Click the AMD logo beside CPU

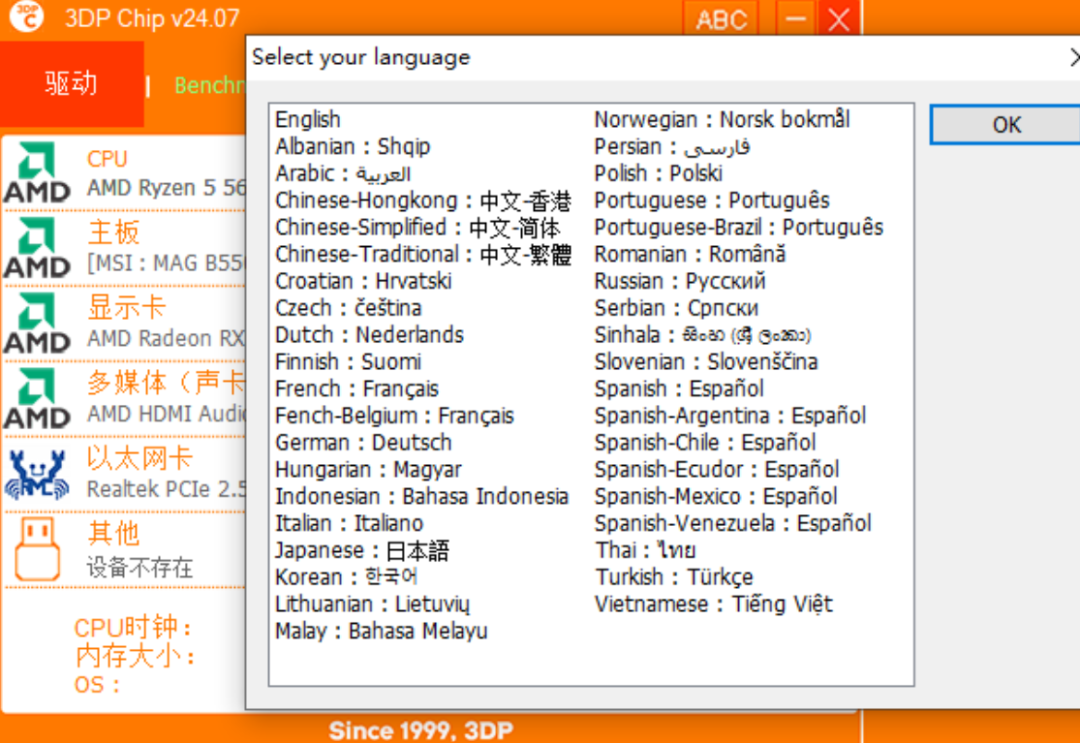click(37, 172)
